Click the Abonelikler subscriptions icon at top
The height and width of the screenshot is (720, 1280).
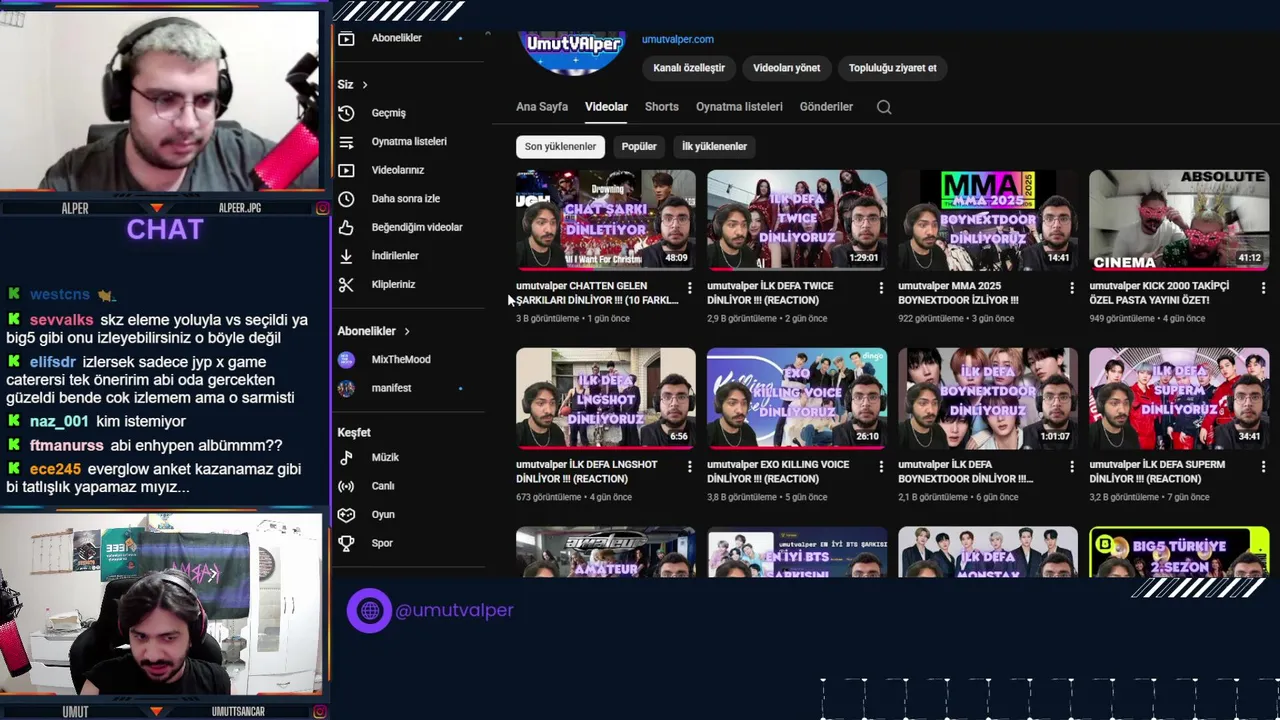click(x=346, y=39)
